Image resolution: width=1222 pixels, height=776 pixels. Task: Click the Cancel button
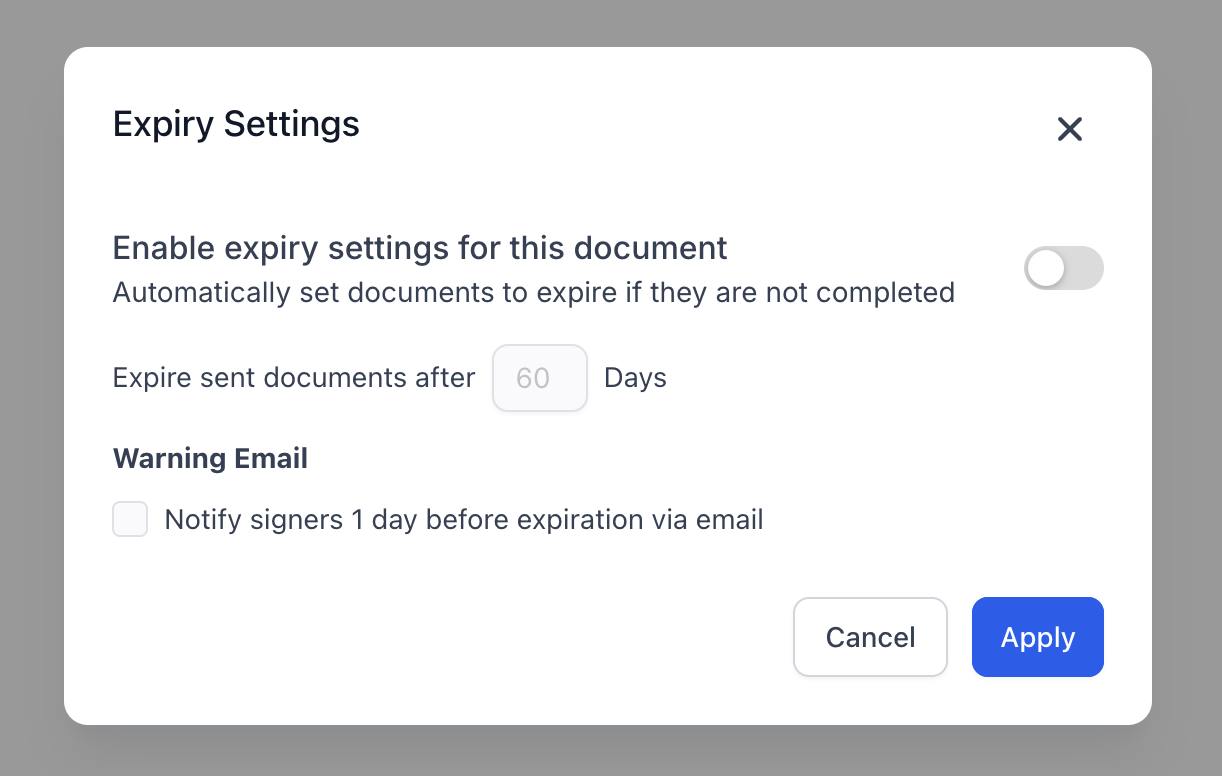870,637
